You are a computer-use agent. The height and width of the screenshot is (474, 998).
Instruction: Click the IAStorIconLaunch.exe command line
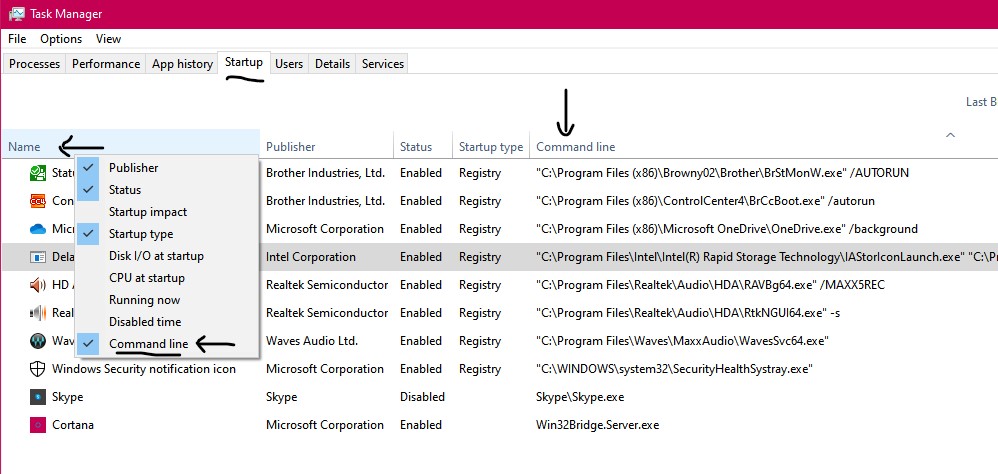pyautogui.click(x=767, y=257)
